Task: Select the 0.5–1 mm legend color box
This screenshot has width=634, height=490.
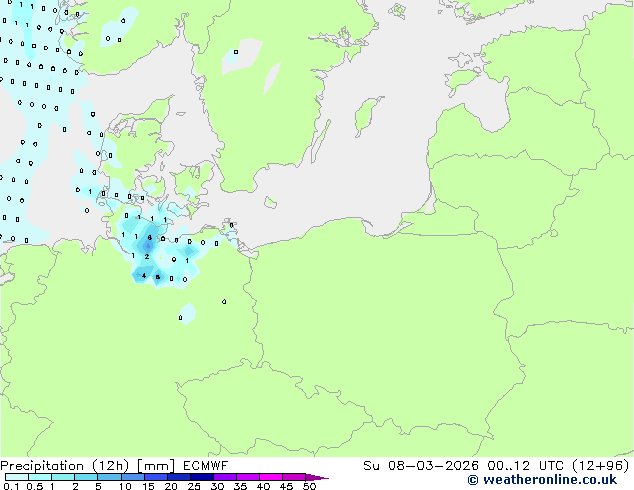Action: [40, 477]
